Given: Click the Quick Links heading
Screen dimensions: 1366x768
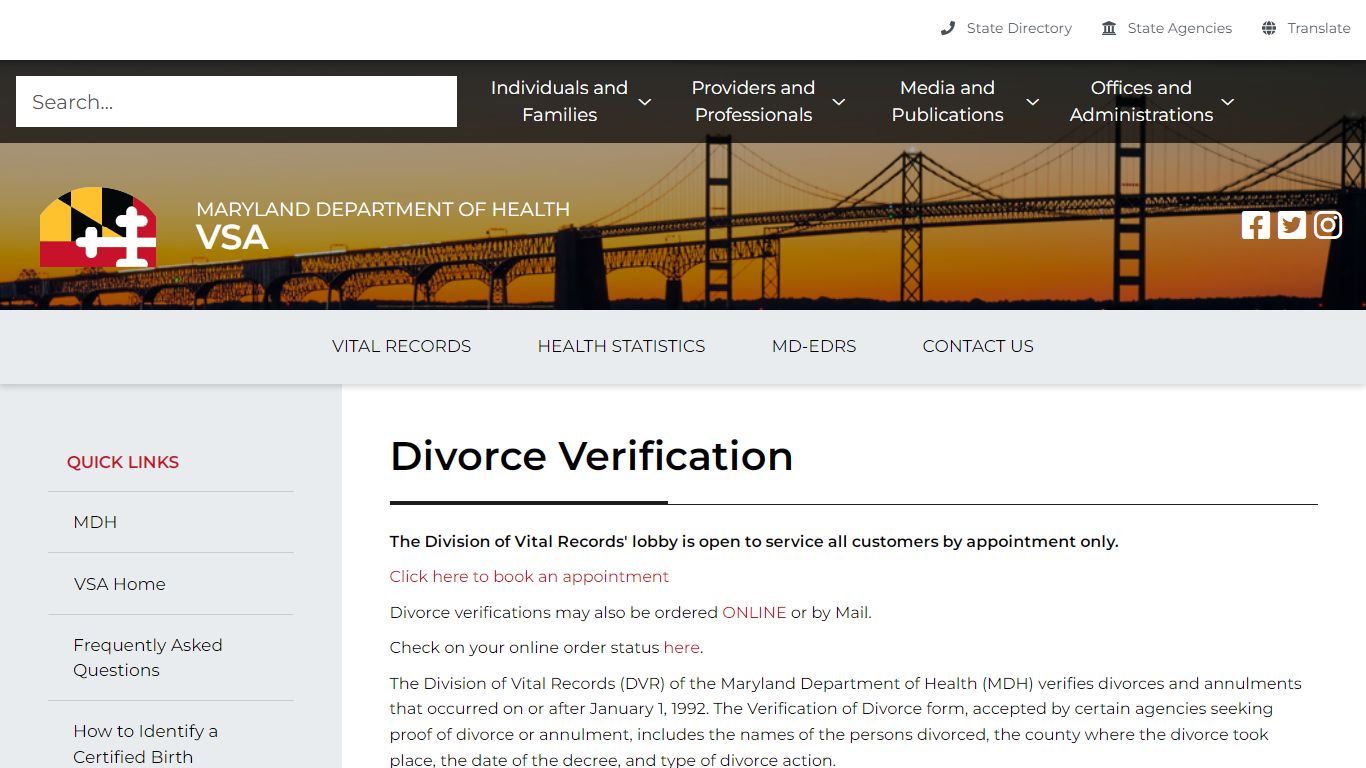Looking at the screenshot, I should (x=123, y=462).
